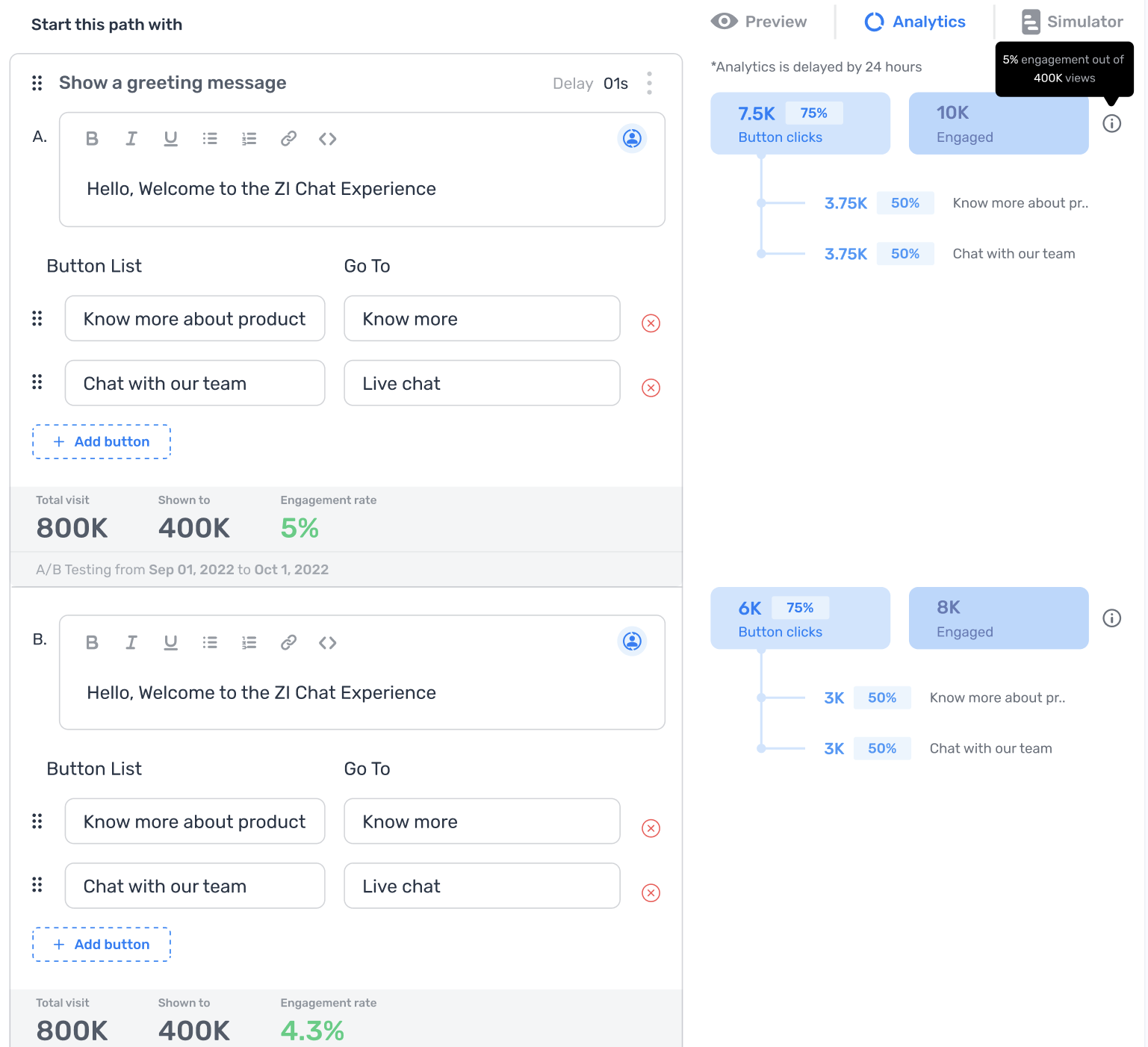
Task: Adjust the Delay value of the greeting message
Action: pos(615,83)
